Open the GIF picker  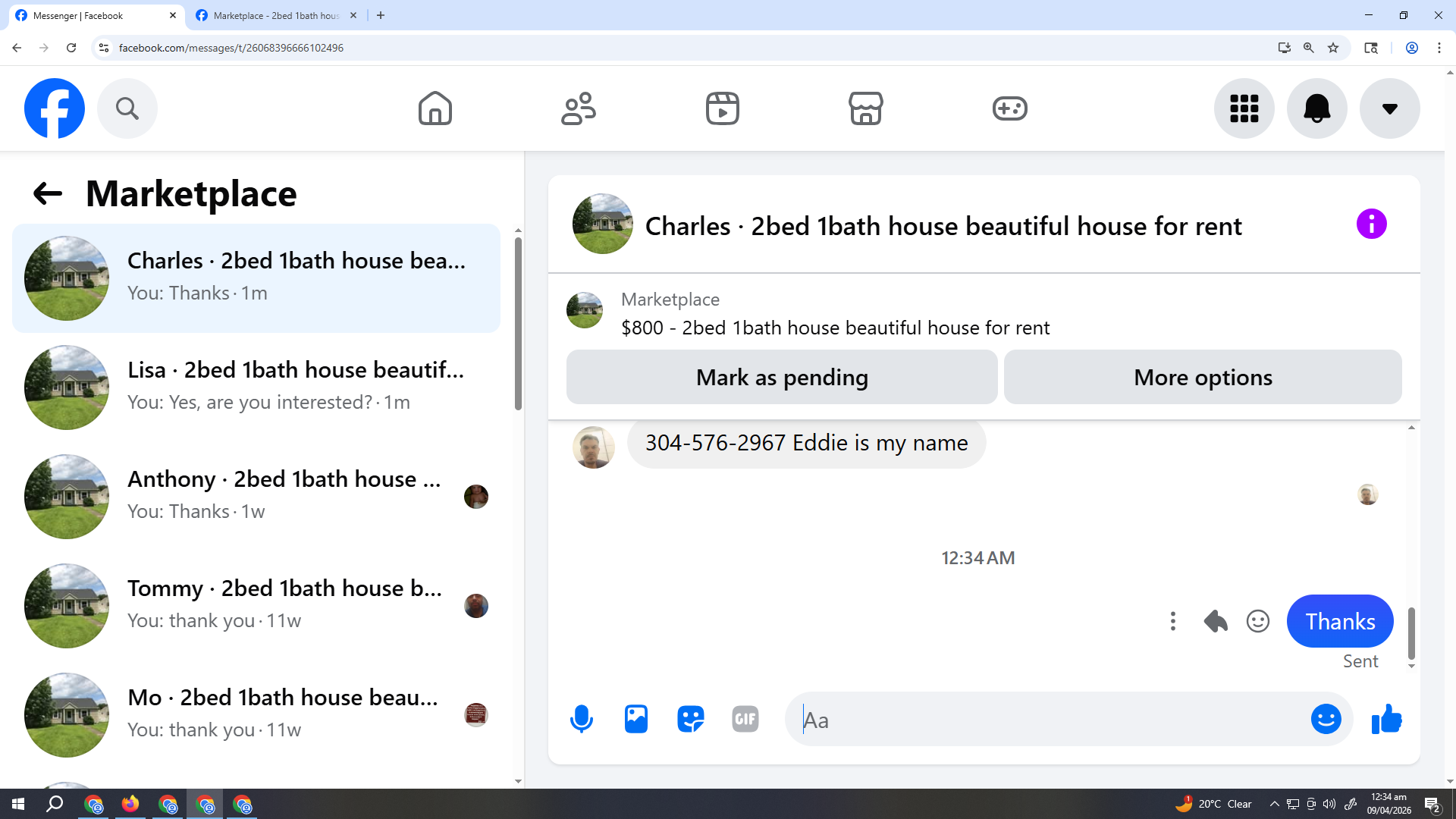click(745, 719)
